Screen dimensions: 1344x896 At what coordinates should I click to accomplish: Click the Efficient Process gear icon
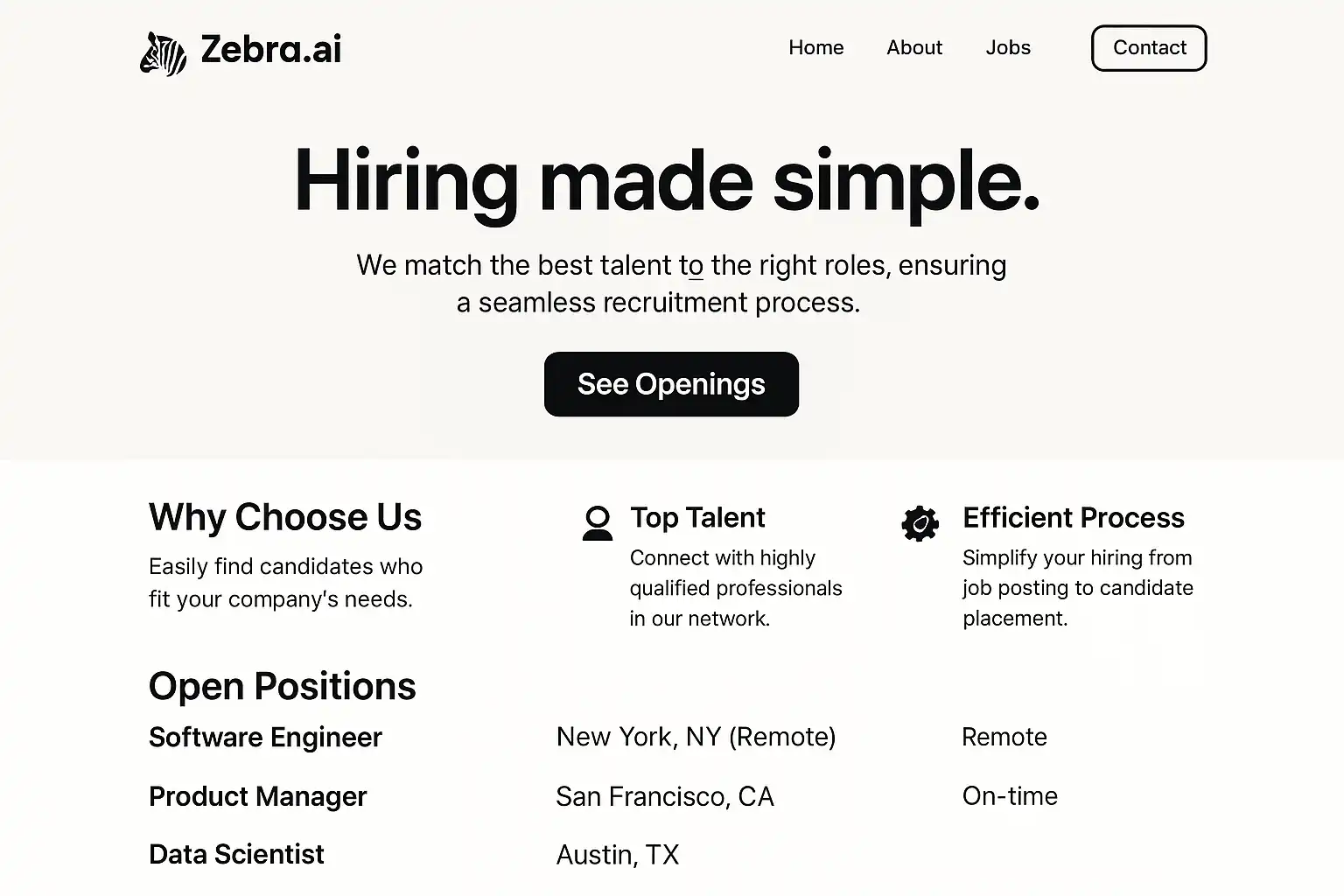coord(920,523)
